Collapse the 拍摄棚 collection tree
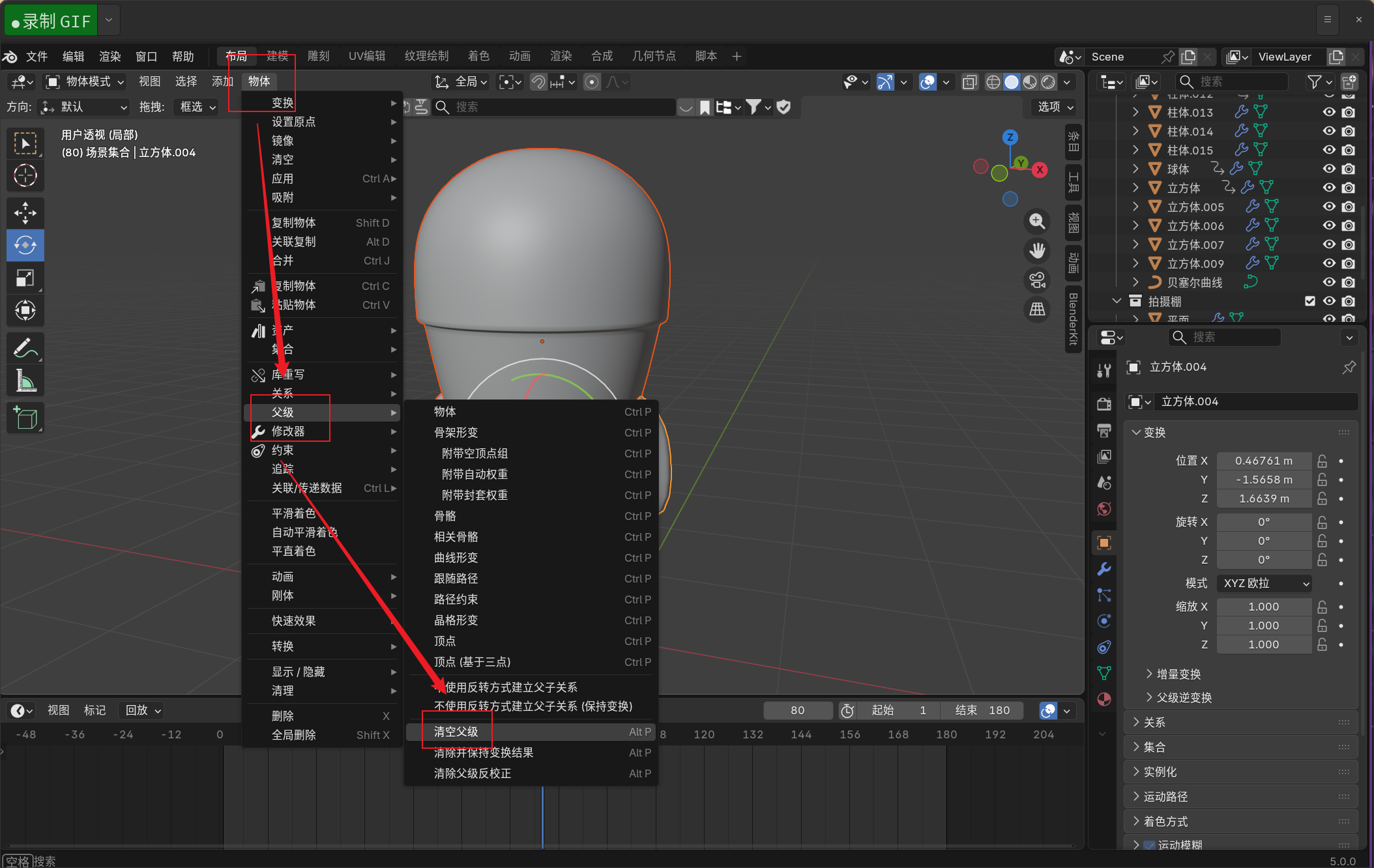 click(x=1117, y=301)
